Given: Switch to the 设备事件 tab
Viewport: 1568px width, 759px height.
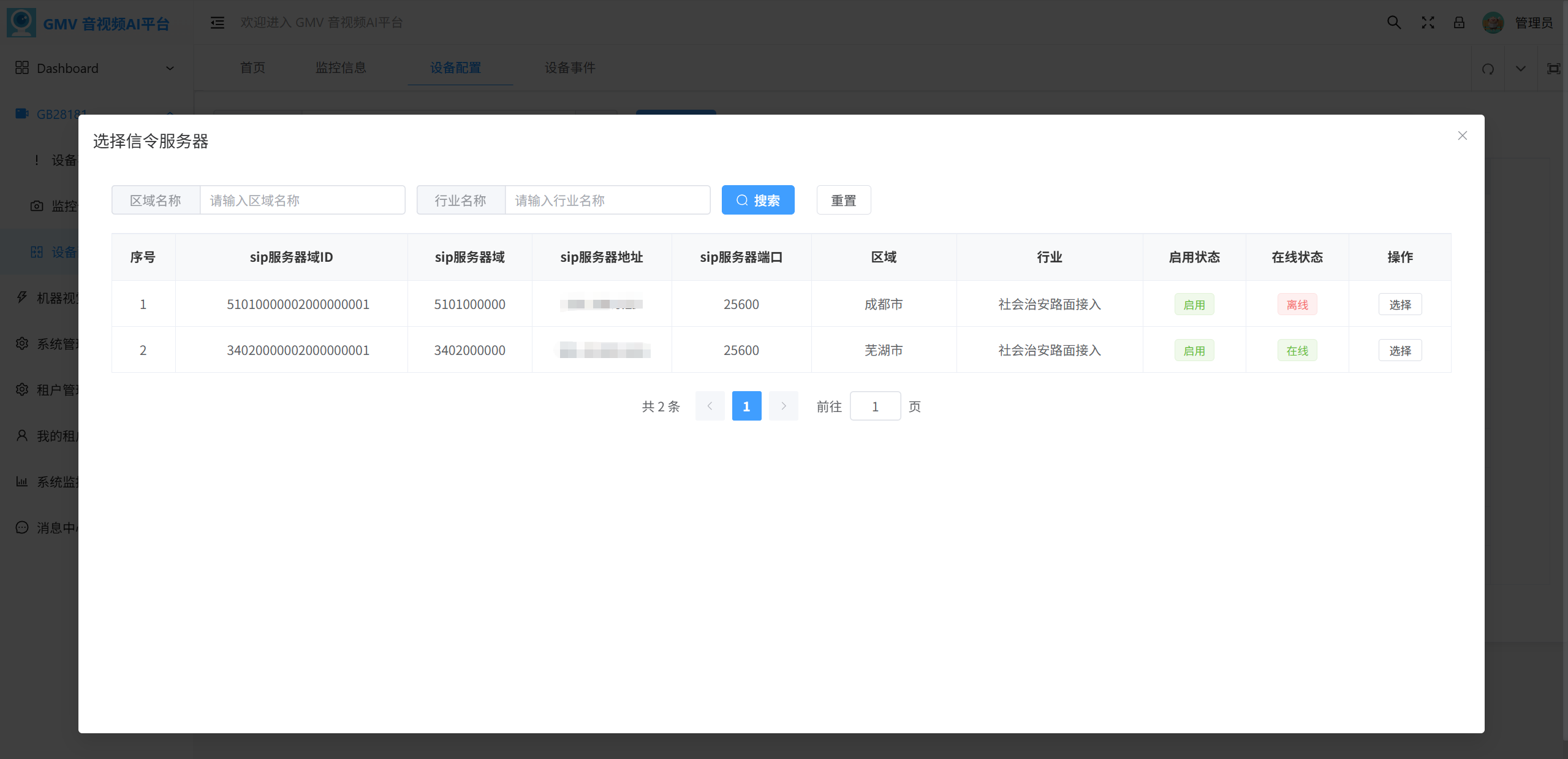Looking at the screenshot, I should pyautogui.click(x=570, y=67).
